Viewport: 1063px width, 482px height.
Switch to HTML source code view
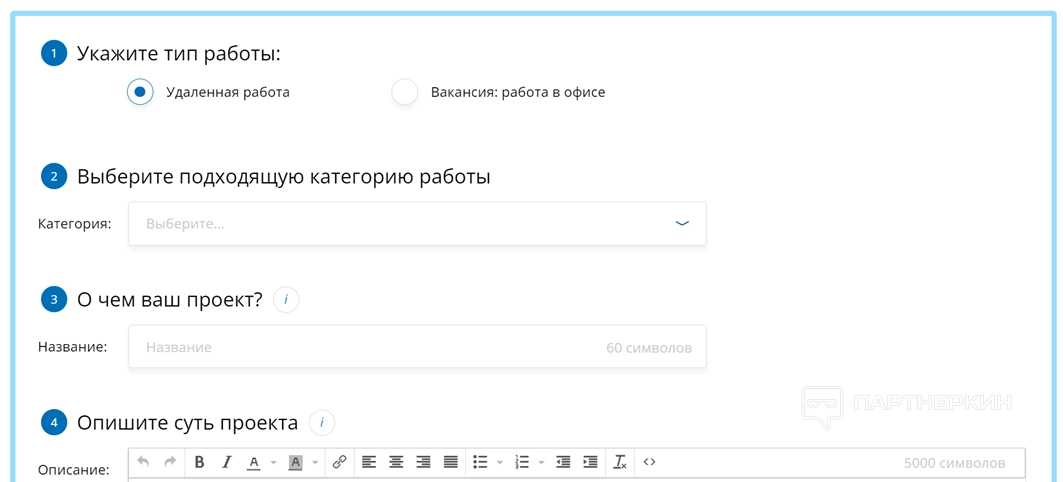[650, 462]
